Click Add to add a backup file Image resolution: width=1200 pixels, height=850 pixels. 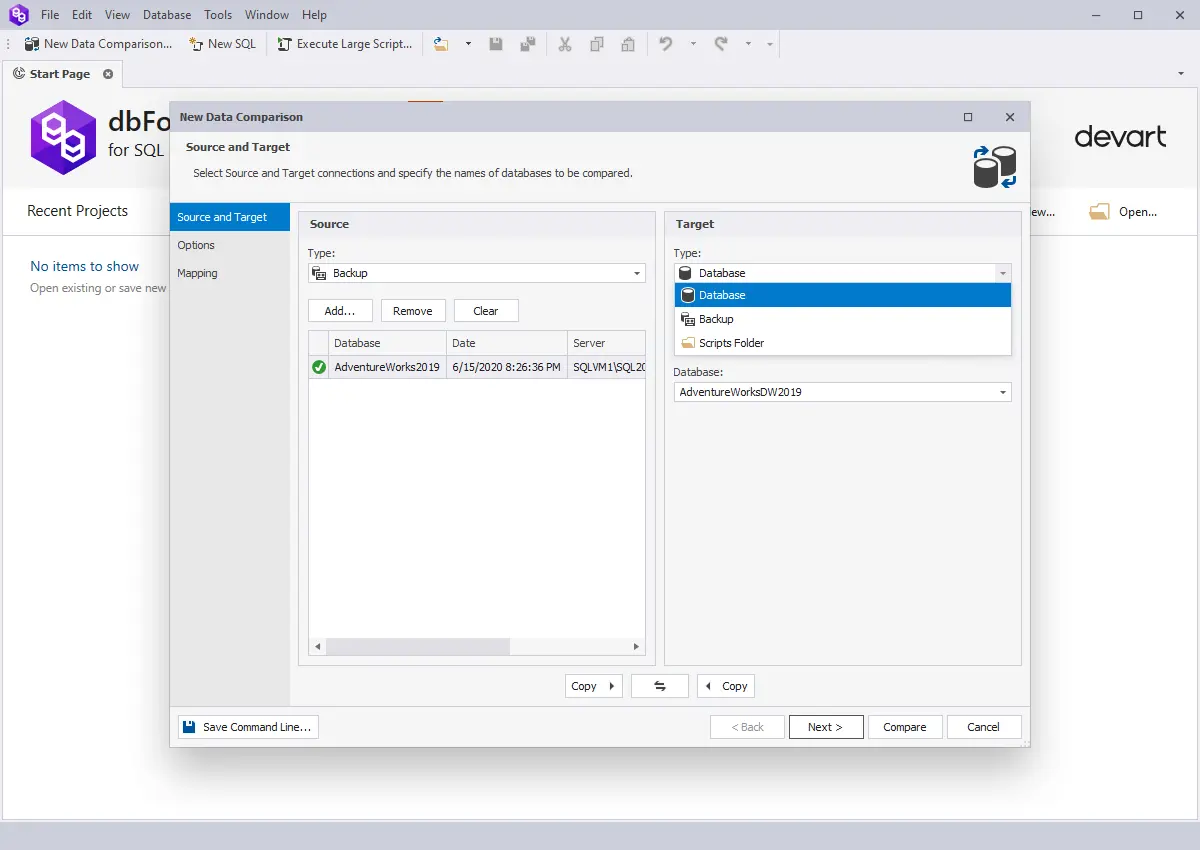click(340, 311)
